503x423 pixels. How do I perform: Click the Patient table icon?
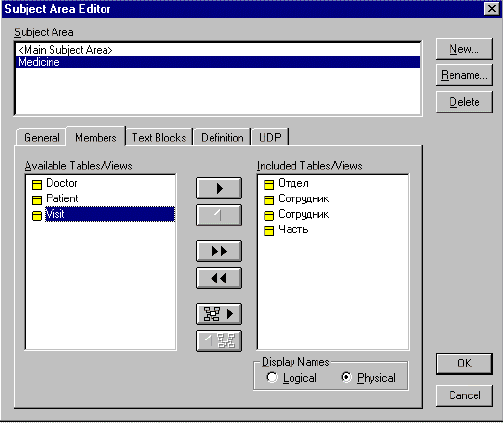[37, 200]
